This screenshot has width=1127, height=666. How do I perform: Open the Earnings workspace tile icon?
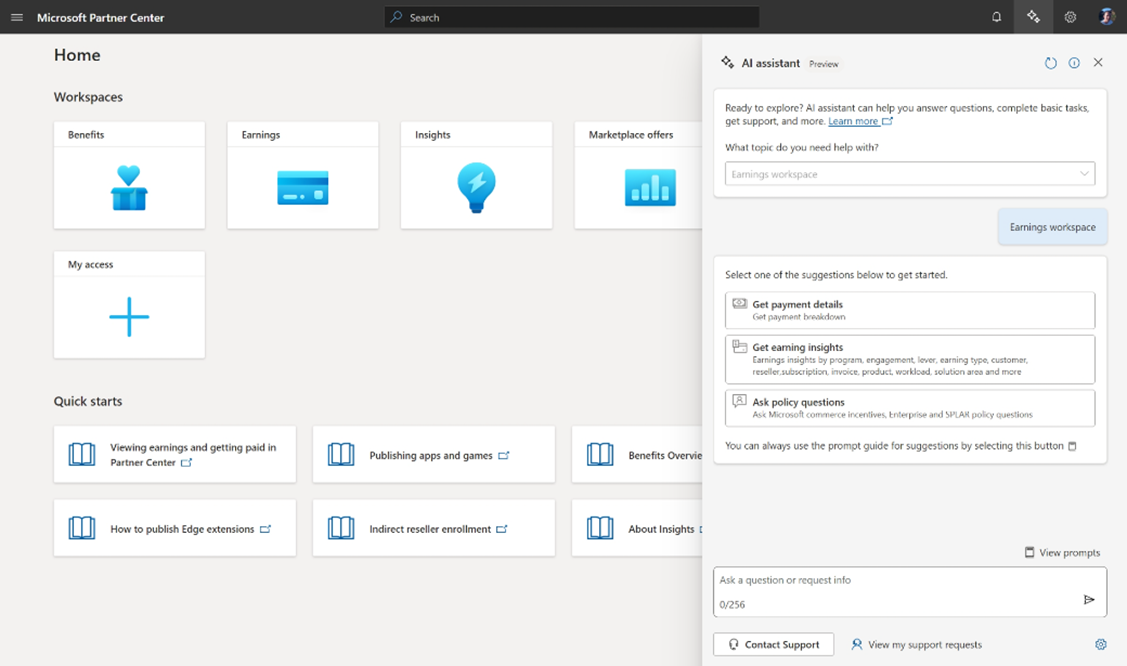tap(302, 187)
